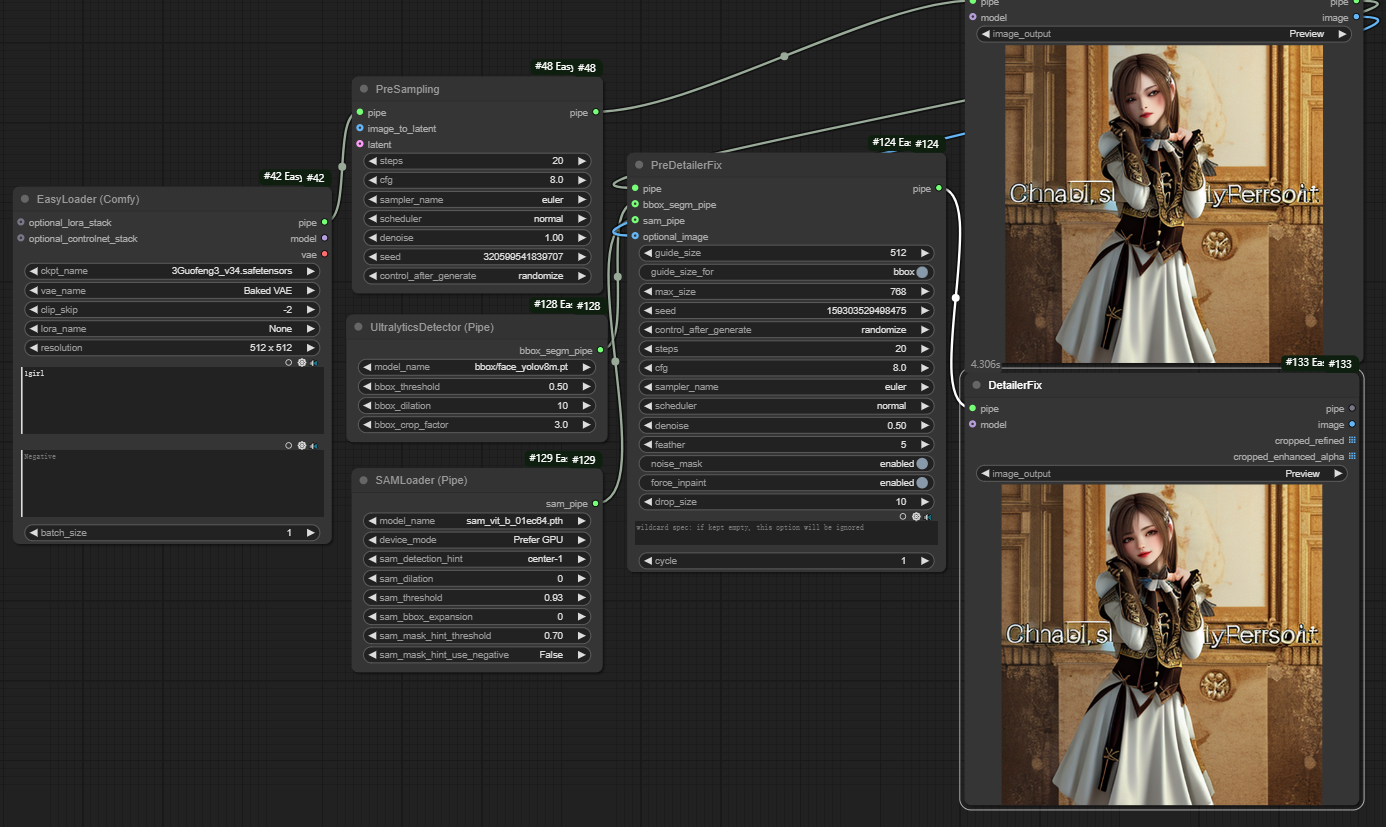Click the gear icon above the wildcard spec box
Viewport: 1386px width, 827px height.
click(916, 516)
